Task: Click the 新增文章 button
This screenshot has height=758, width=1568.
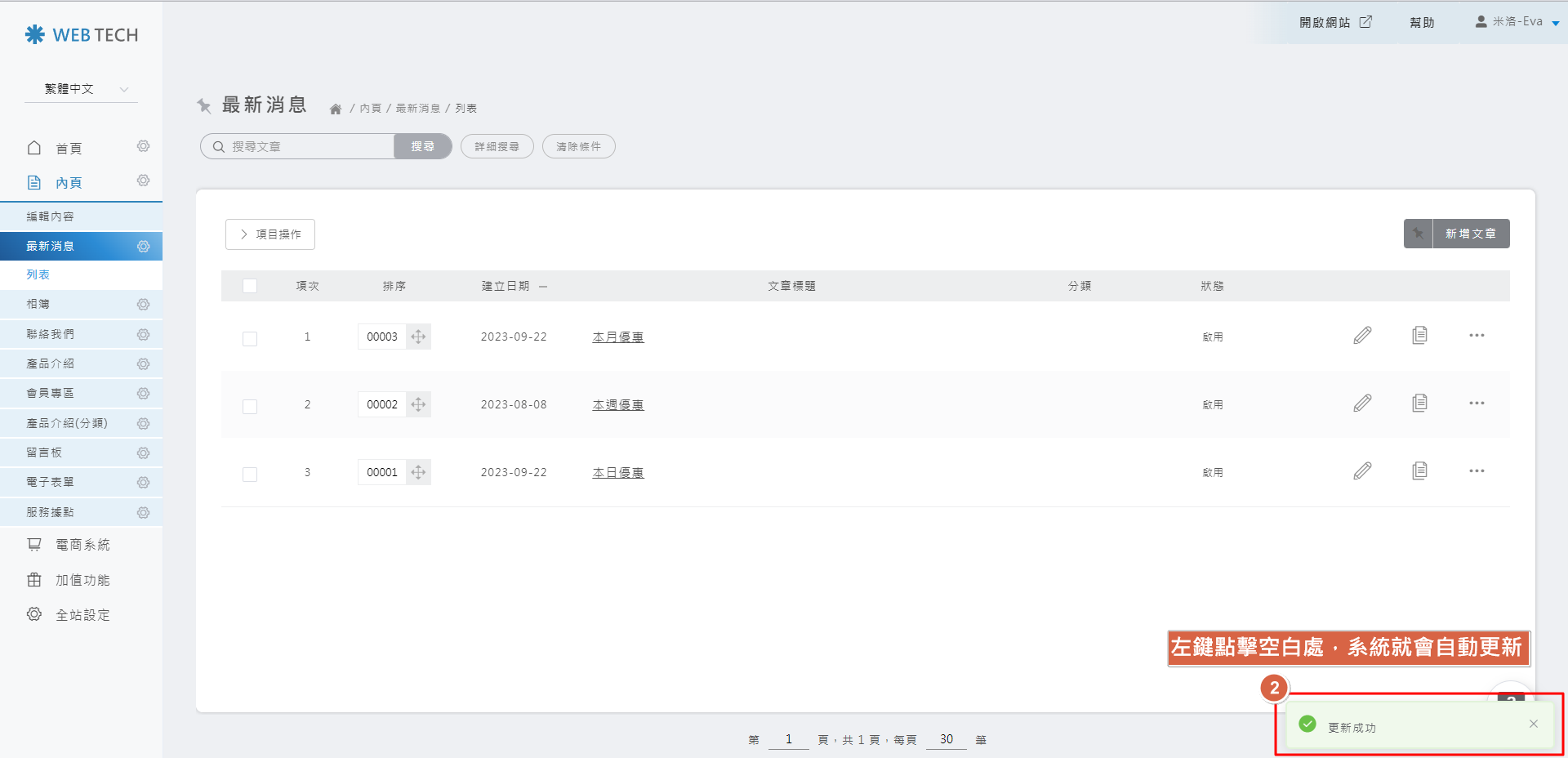Action: tap(1470, 234)
